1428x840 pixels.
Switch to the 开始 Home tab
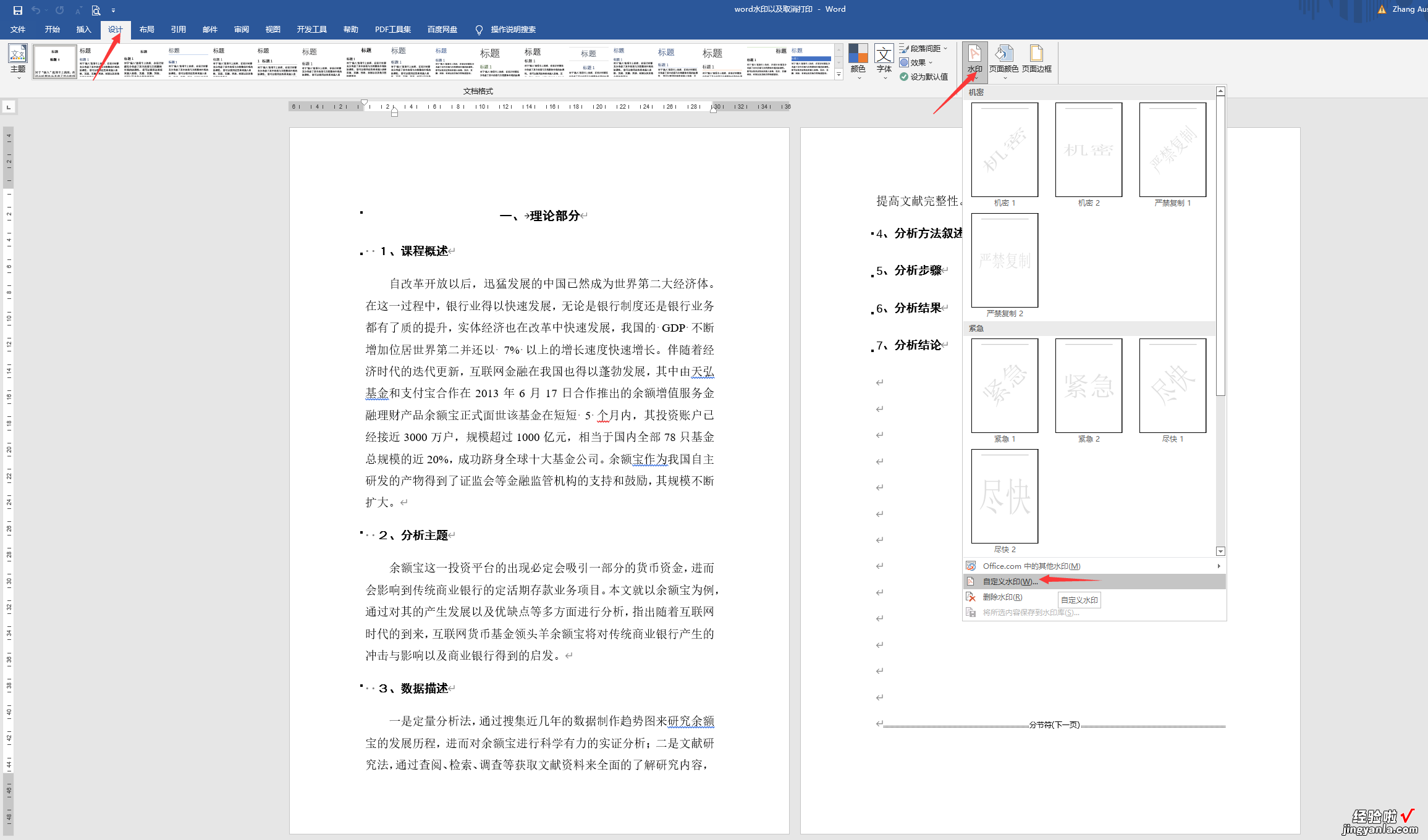pos(52,30)
